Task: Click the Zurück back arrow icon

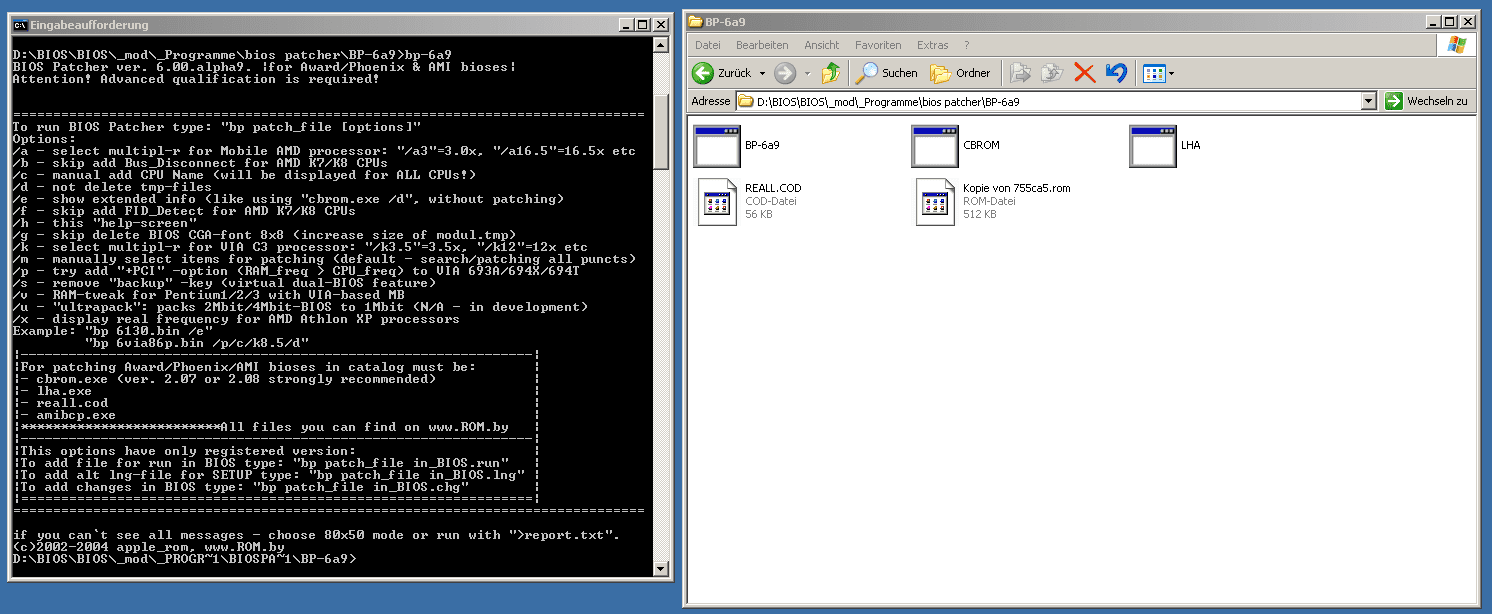Action: [703, 73]
